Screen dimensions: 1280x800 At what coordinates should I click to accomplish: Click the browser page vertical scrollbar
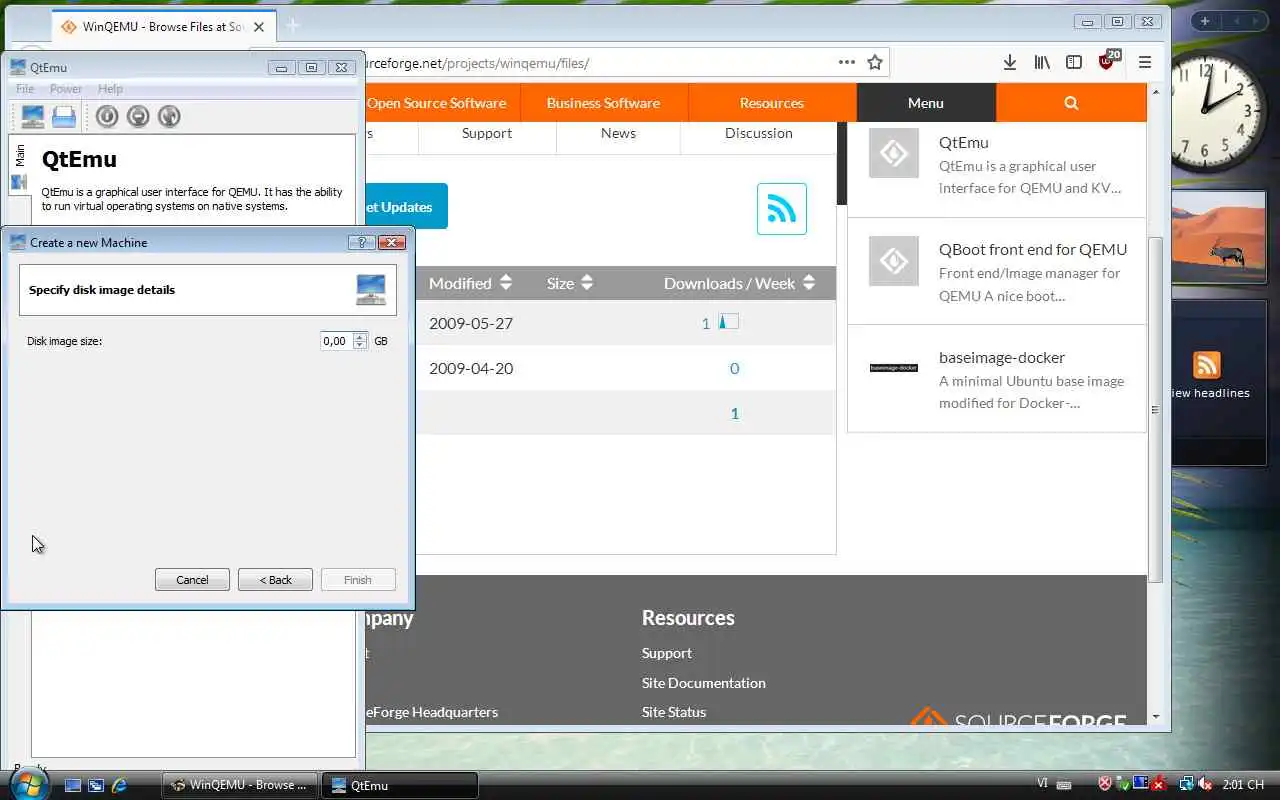[x=1155, y=410]
